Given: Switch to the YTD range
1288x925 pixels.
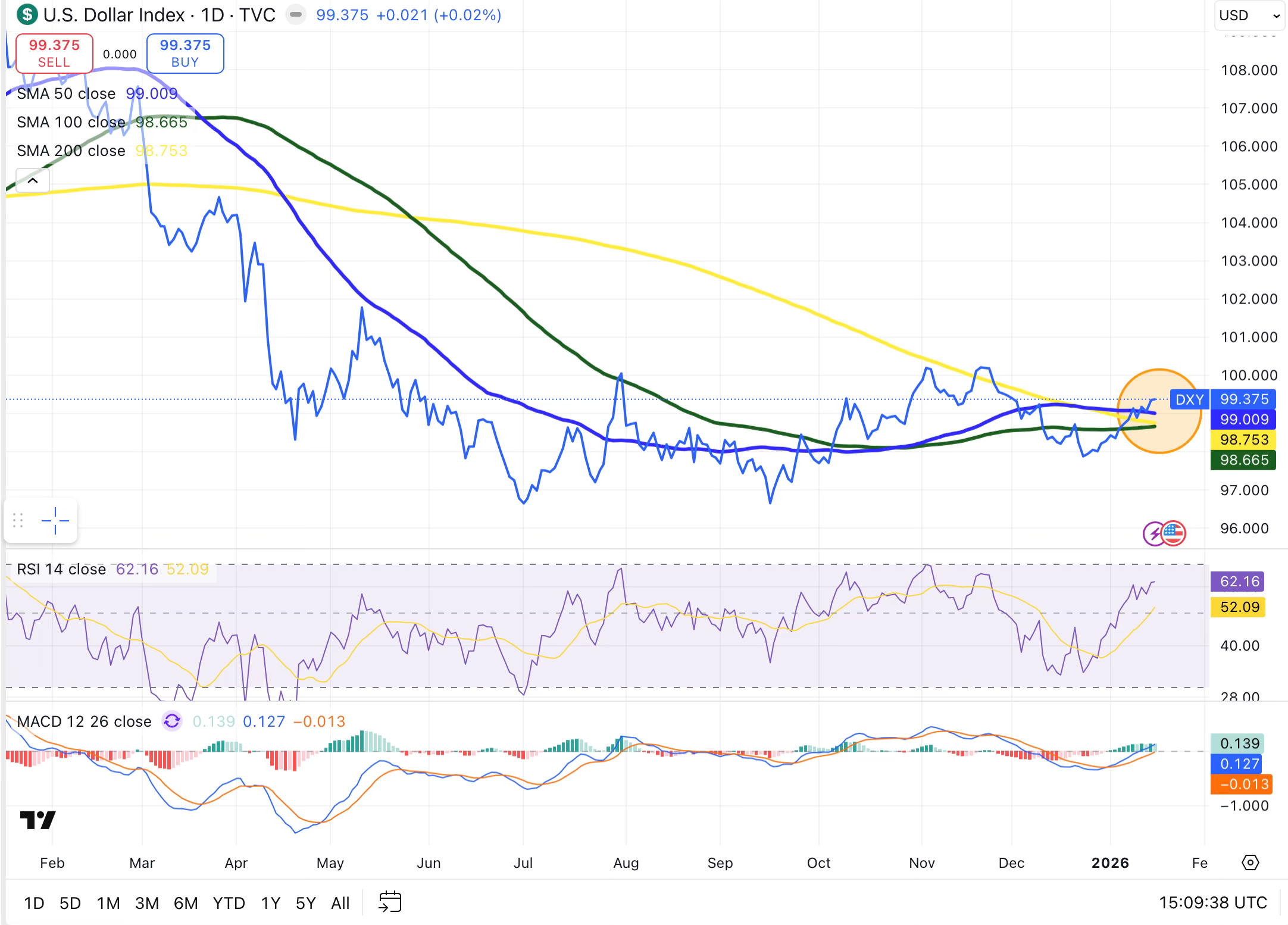Looking at the screenshot, I should point(229,903).
